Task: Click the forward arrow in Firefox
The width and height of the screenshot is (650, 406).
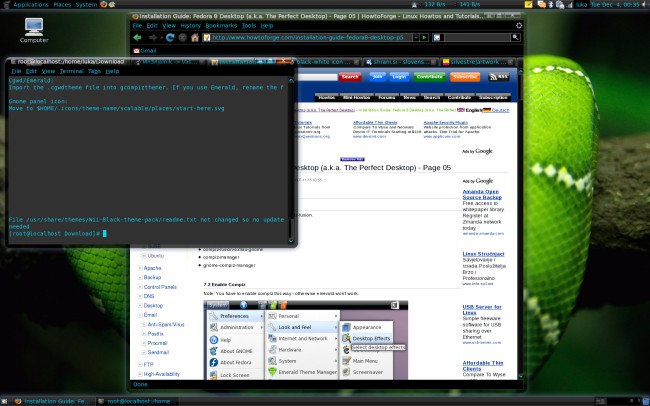Action: tap(153, 38)
